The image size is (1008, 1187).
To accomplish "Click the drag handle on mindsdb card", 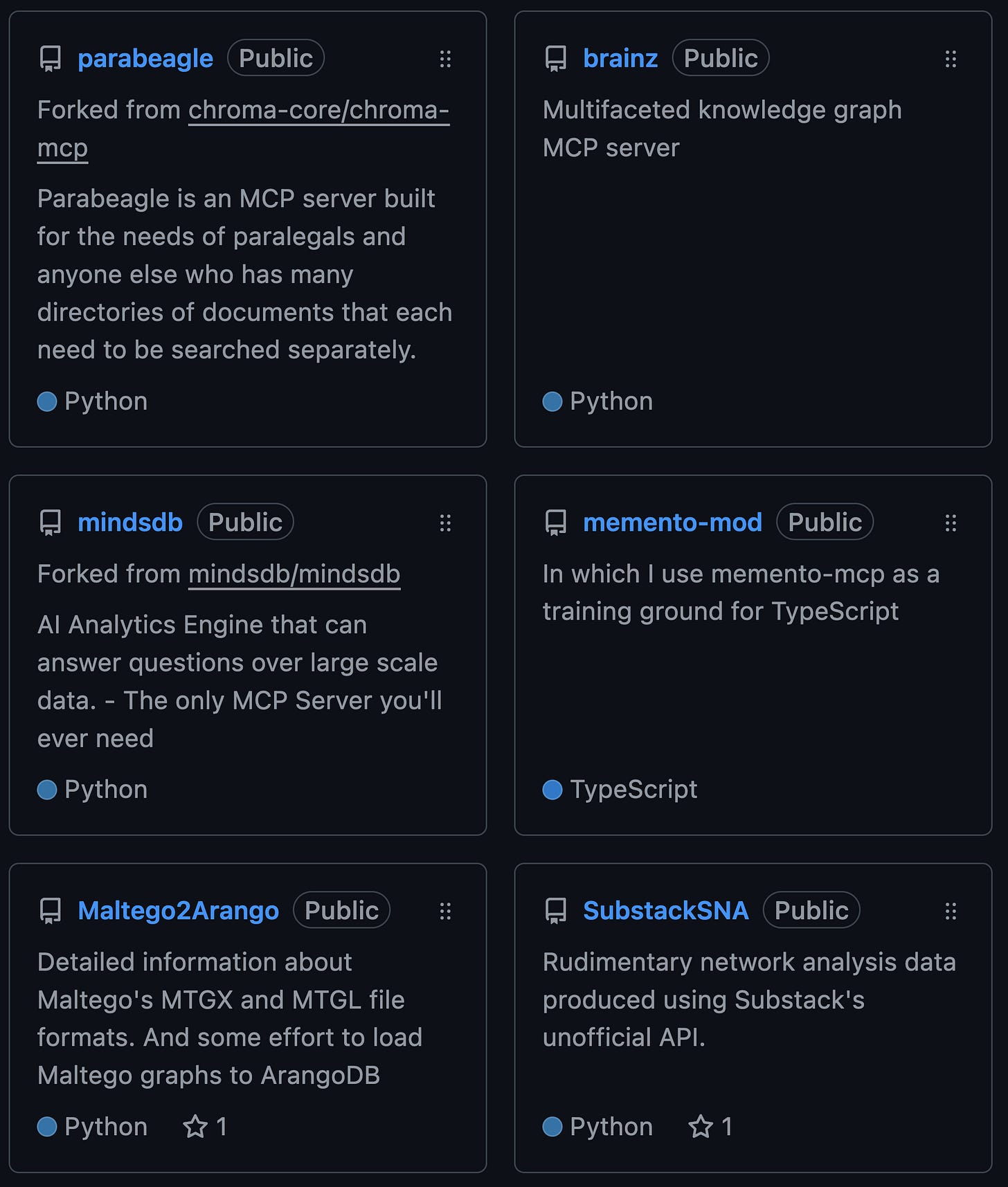I will point(445,523).
